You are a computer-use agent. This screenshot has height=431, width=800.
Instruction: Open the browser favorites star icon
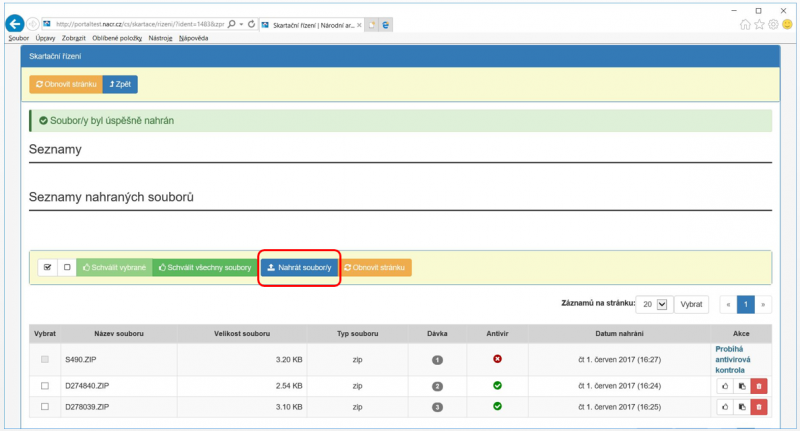tap(759, 24)
